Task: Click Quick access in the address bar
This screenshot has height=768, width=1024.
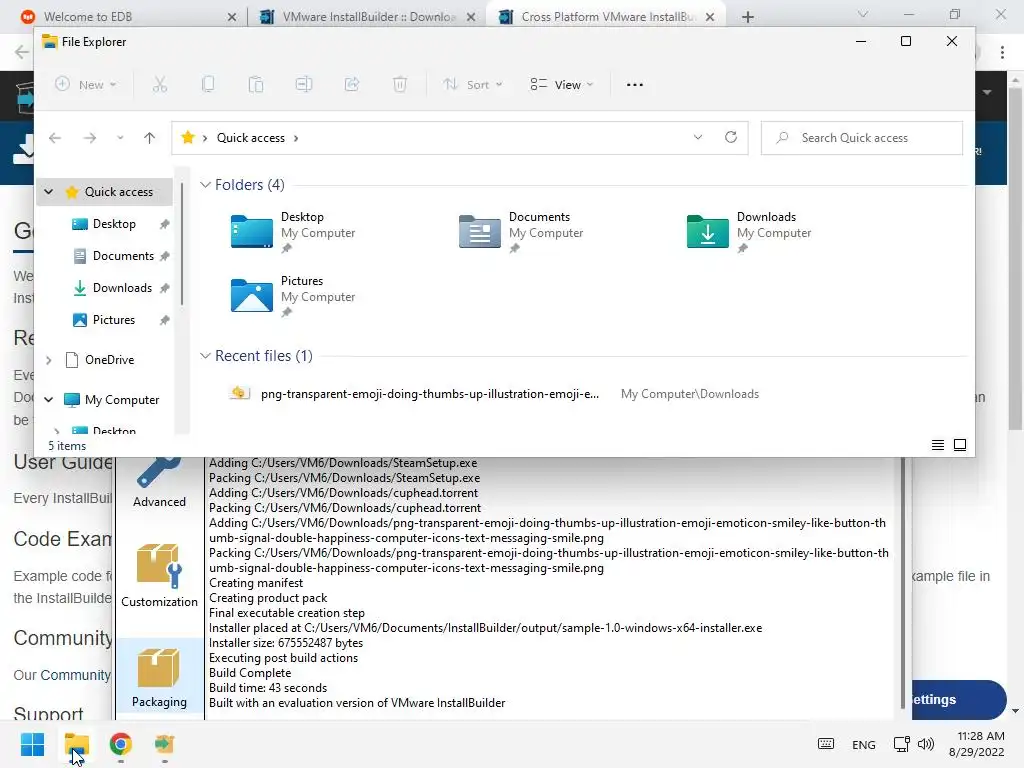Action: (251, 138)
